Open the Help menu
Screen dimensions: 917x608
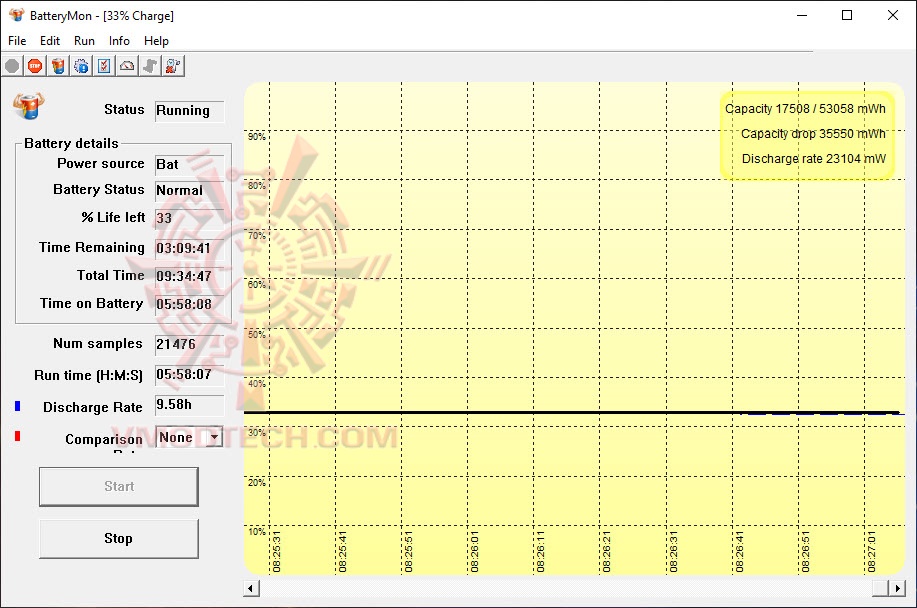[156, 40]
